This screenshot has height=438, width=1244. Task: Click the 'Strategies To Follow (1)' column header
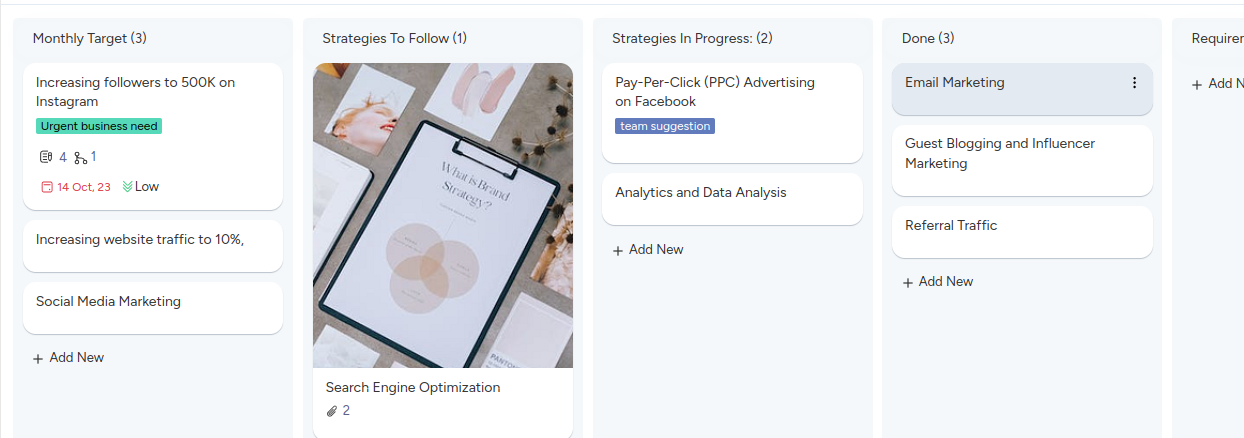394,38
